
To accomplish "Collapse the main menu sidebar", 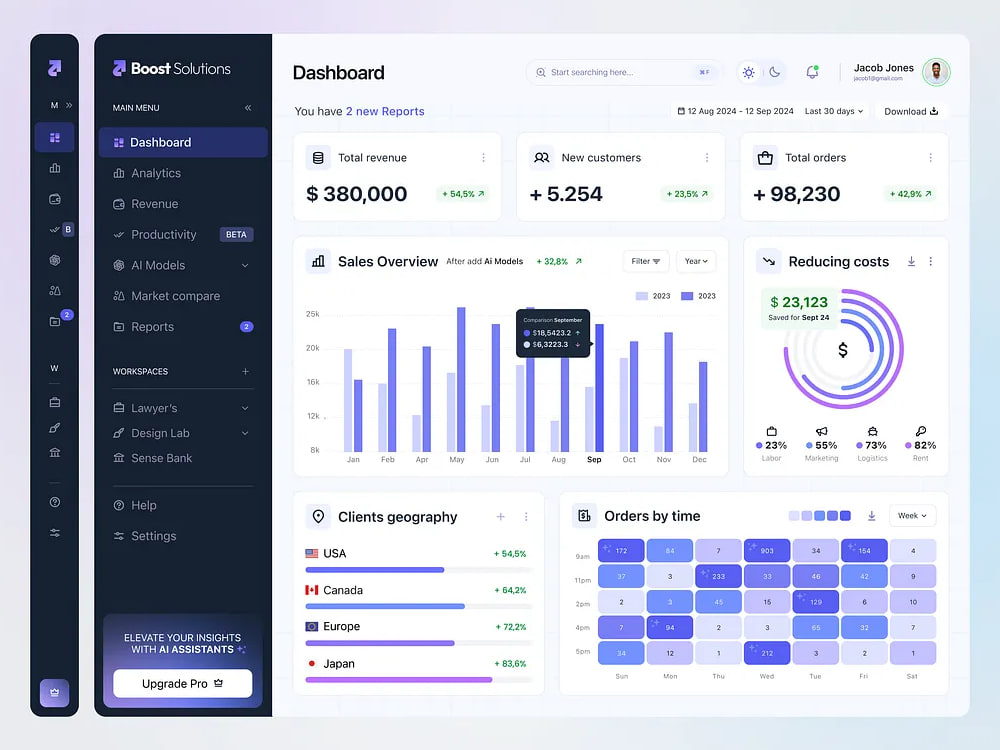I will click(248, 108).
